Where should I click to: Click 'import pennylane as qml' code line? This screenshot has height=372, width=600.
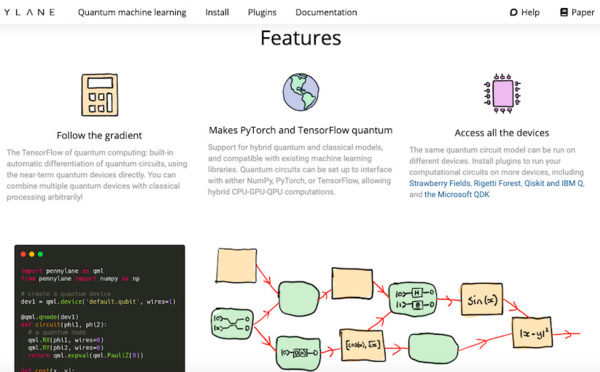(62, 271)
